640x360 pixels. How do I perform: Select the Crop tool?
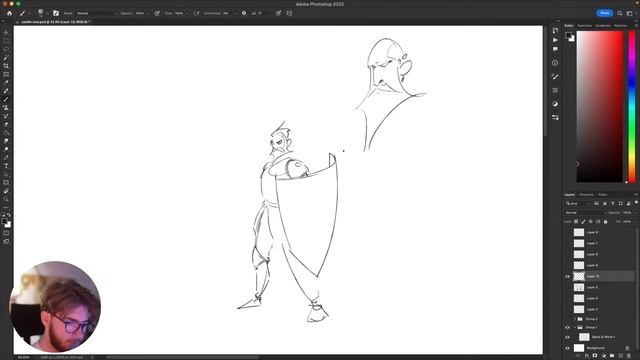[x=6, y=66]
